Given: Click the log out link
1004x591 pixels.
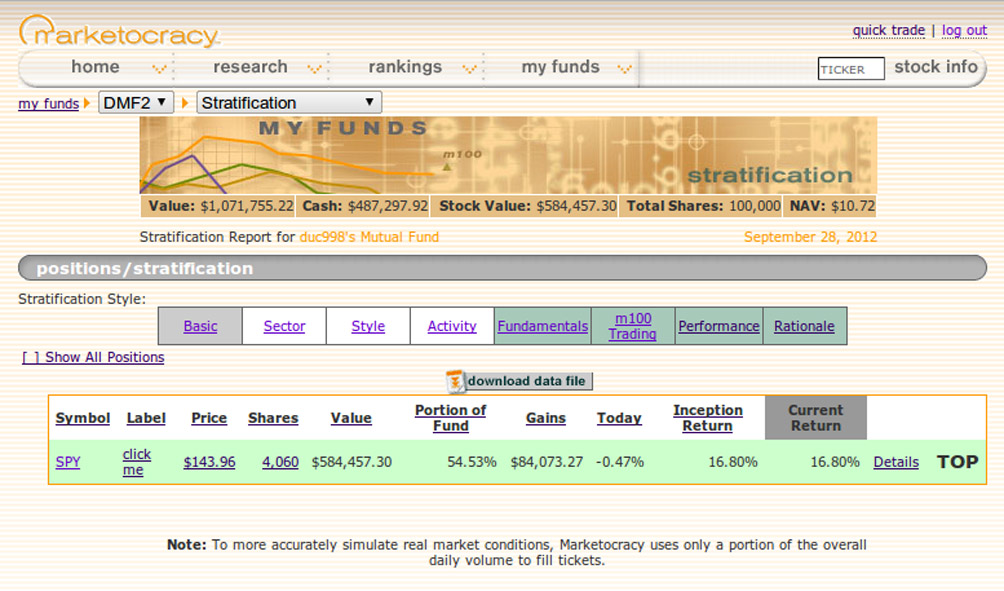Looking at the screenshot, I should 964,30.
